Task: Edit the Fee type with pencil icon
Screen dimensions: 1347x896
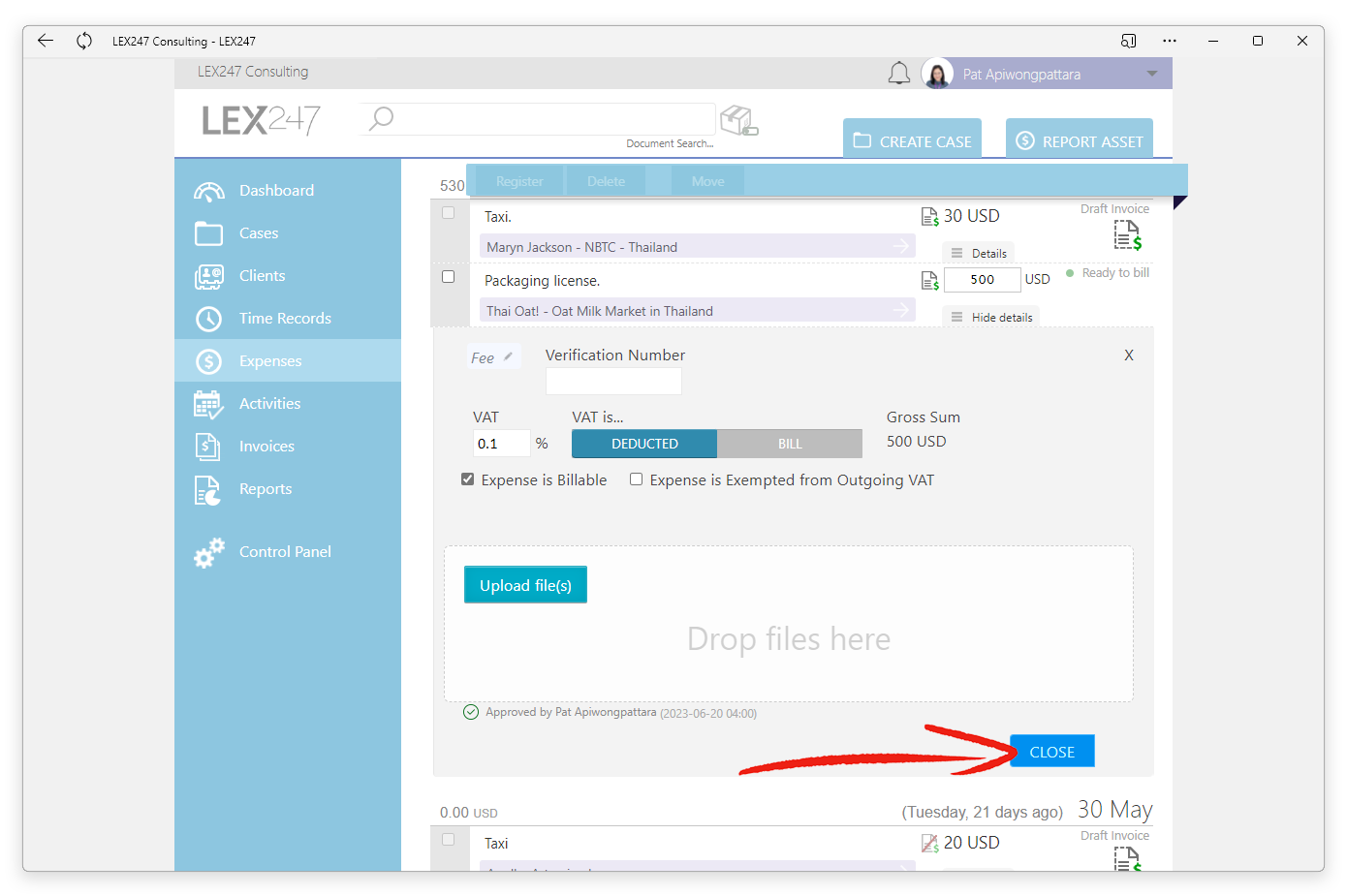Action: click(508, 356)
